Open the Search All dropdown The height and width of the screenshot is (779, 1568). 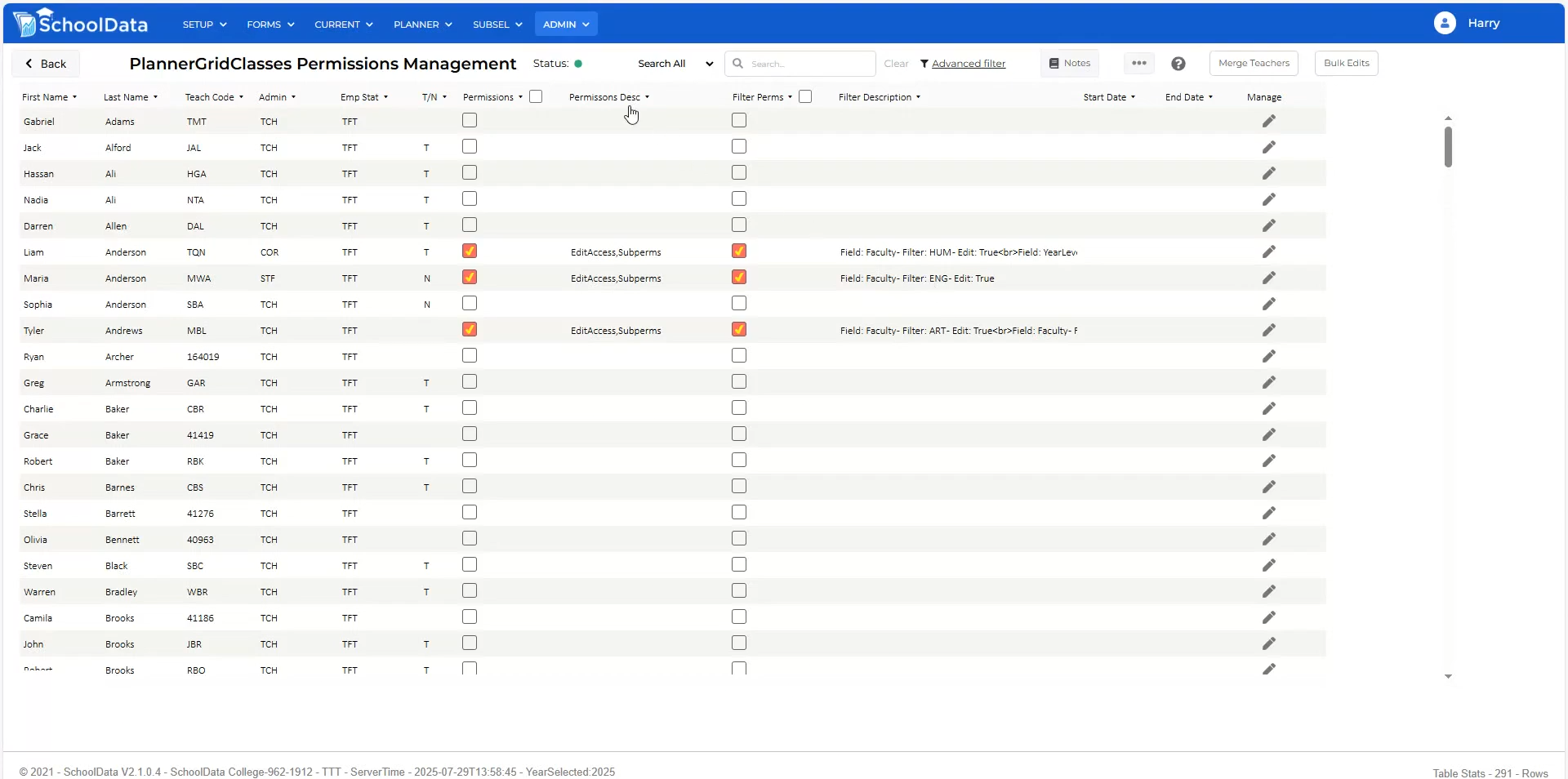click(x=675, y=64)
